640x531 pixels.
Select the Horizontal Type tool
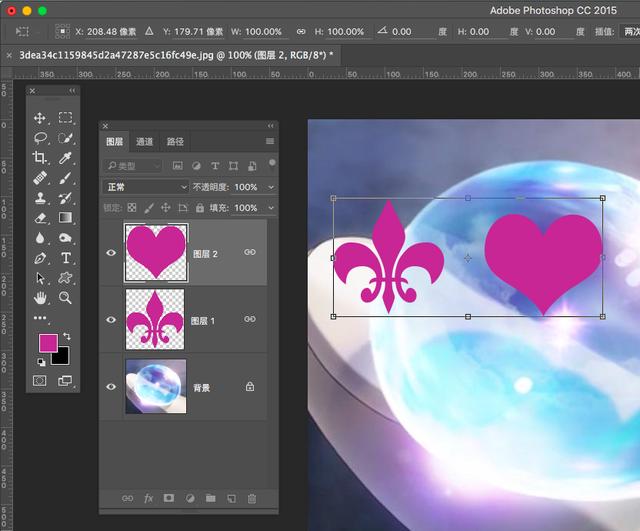click(x=65, y=258)
